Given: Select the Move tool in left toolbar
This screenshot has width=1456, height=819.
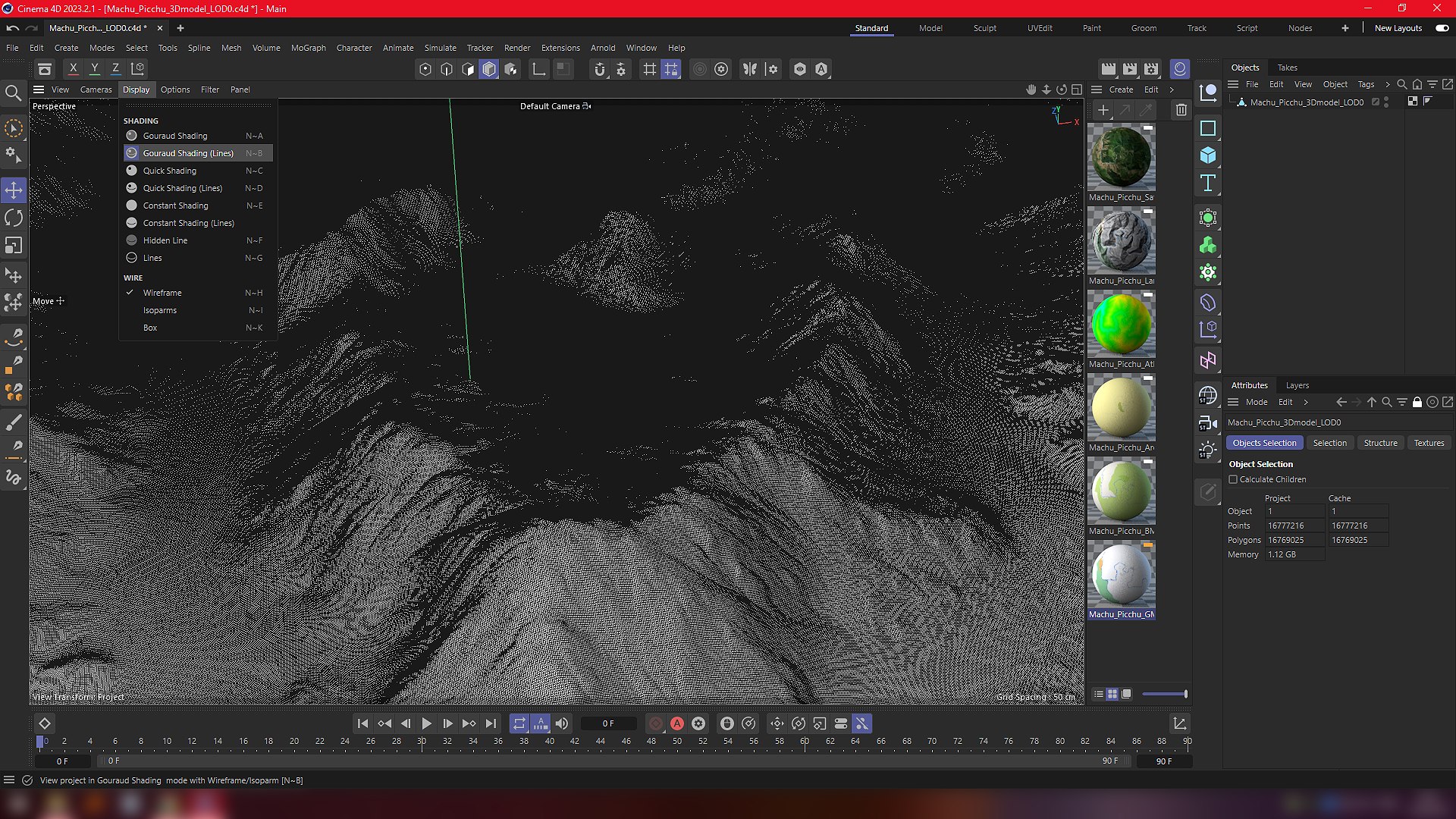Looking at the screenshot, I should 14,190.
